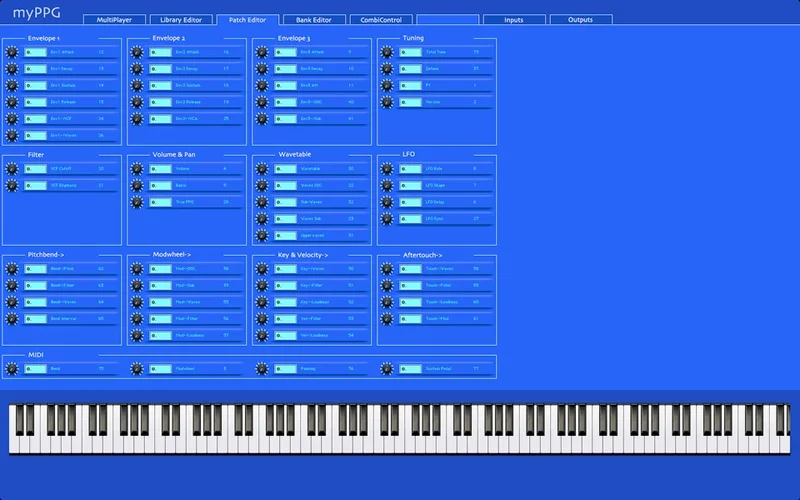Viewport: 800px width, 500px height.
Task: Click the Env2 Release knob
Action: (137, 102)
